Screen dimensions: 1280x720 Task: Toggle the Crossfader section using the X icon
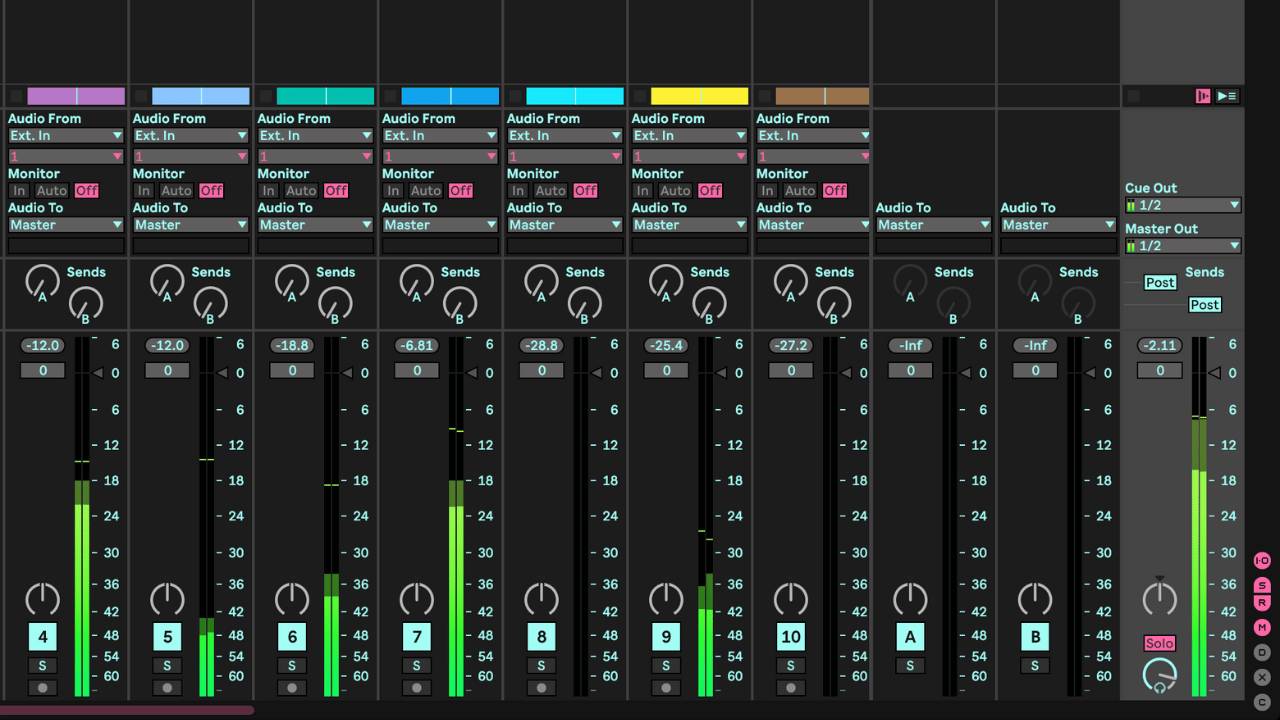point(1261,676)
